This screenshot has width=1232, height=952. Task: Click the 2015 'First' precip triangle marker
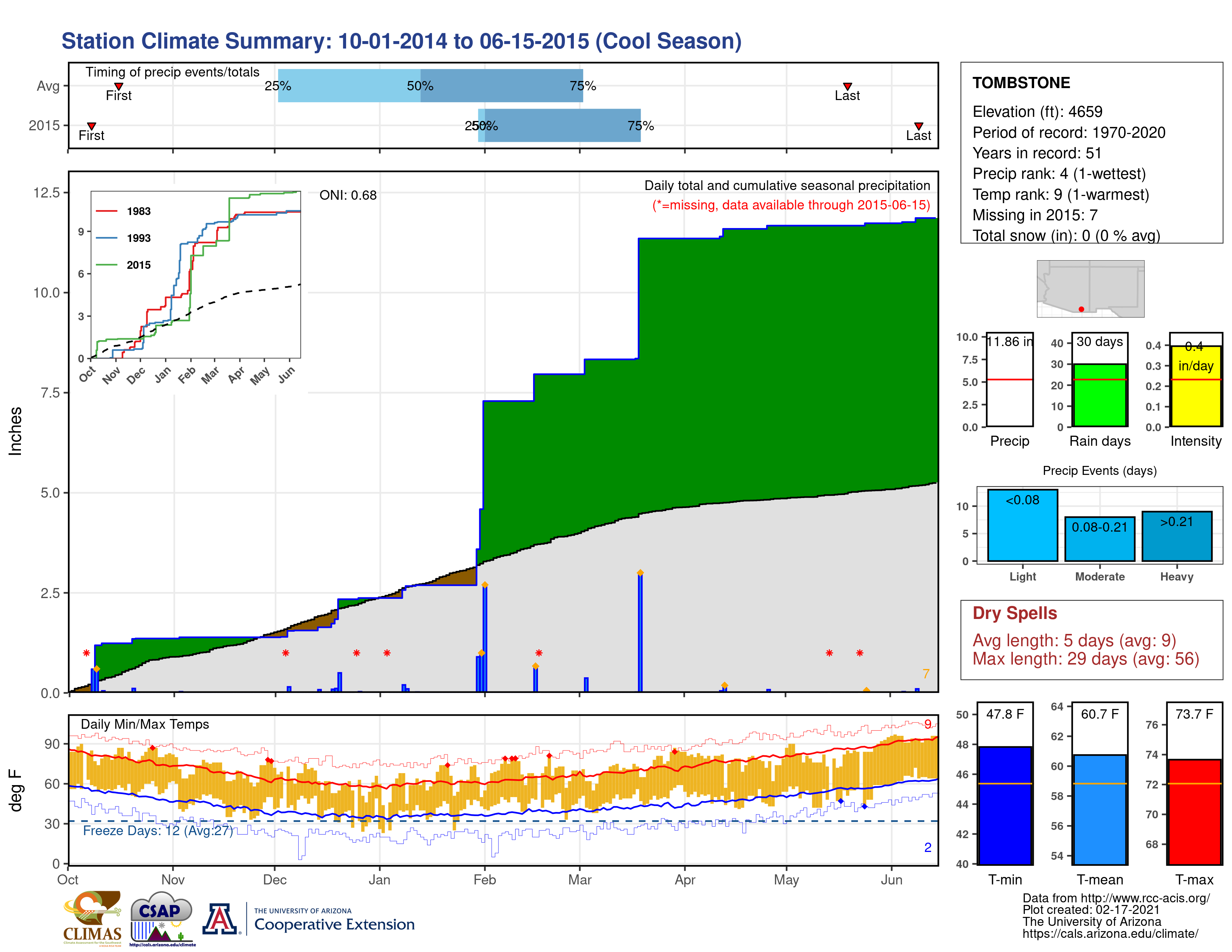coord(91,126)
